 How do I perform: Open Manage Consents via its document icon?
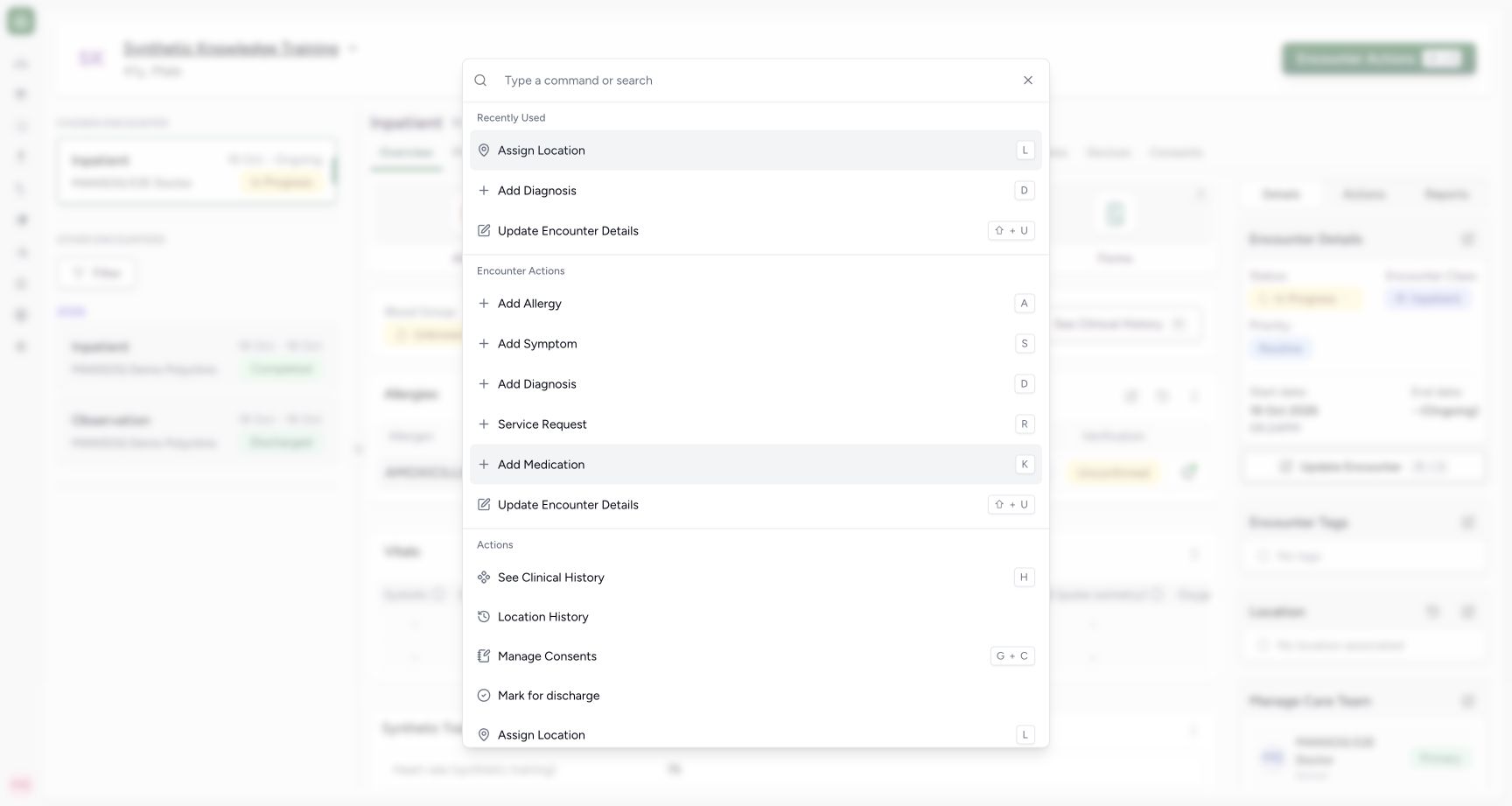click(484, 656)
